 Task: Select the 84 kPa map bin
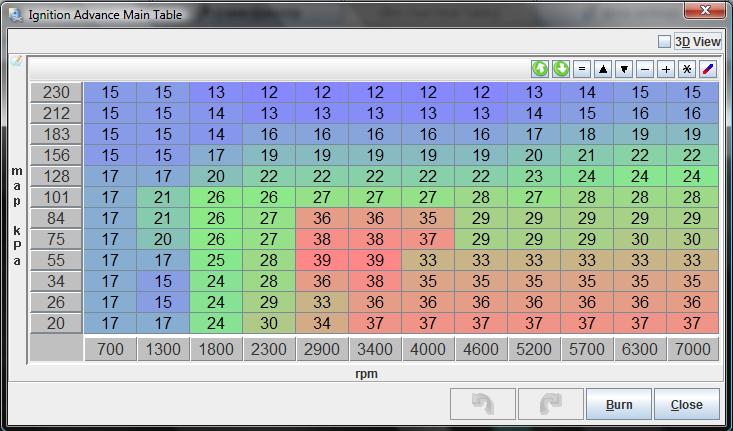(x=56, y=218)
